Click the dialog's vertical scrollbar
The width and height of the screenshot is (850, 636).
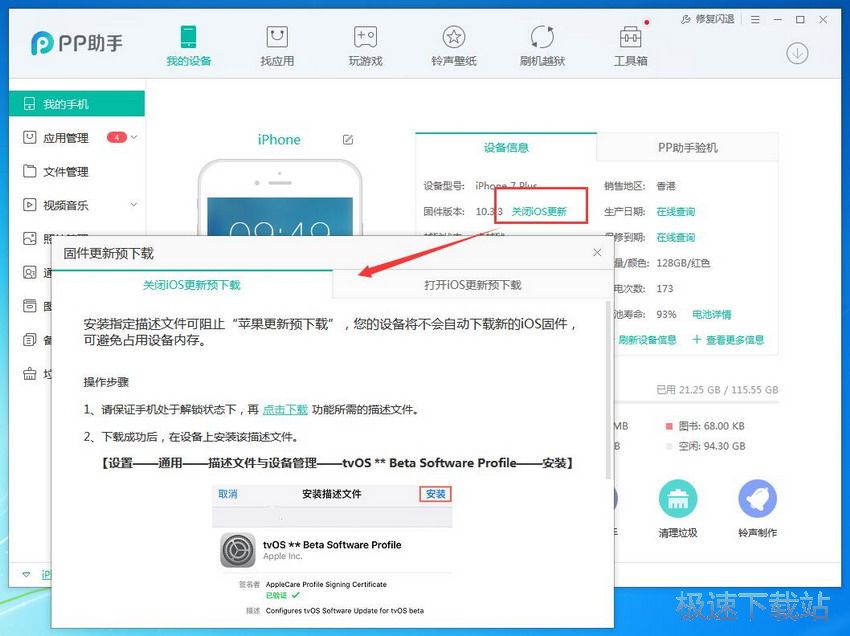[608, 390]
